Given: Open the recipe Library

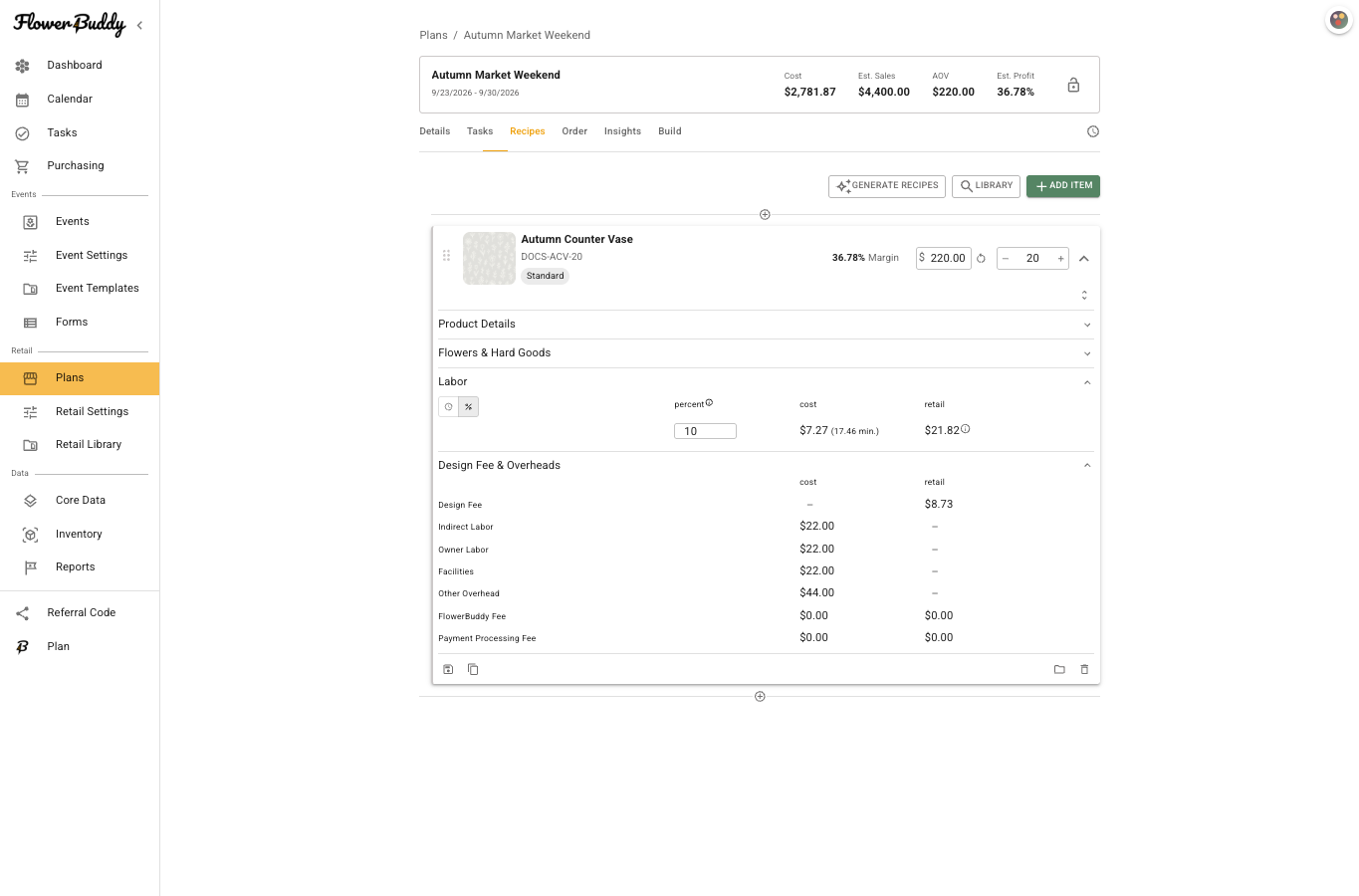Looking at the screenshot, I should pyautogui.click(x=986, y=186).
